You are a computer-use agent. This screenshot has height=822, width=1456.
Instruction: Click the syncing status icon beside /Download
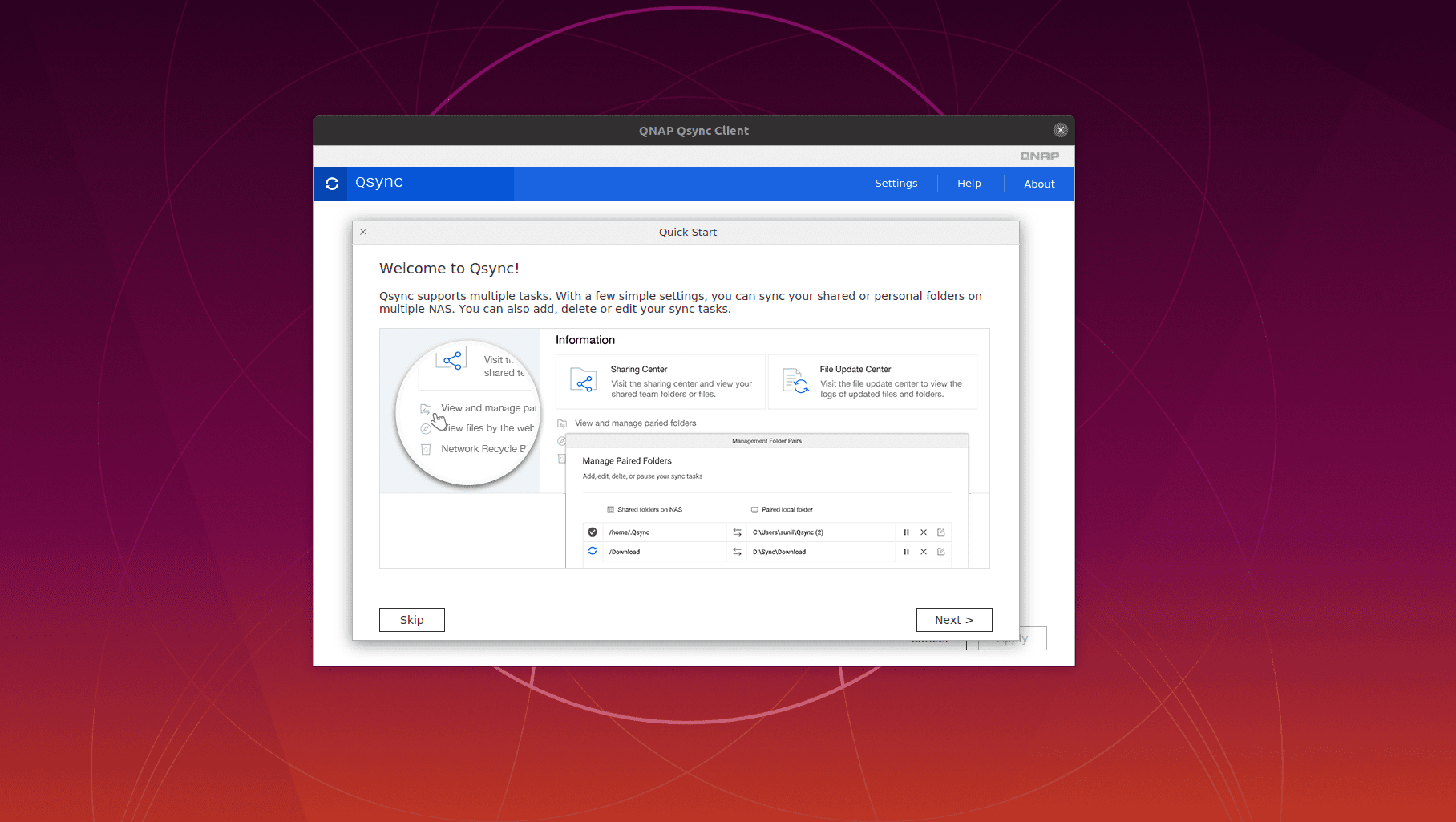pos(593,551)
